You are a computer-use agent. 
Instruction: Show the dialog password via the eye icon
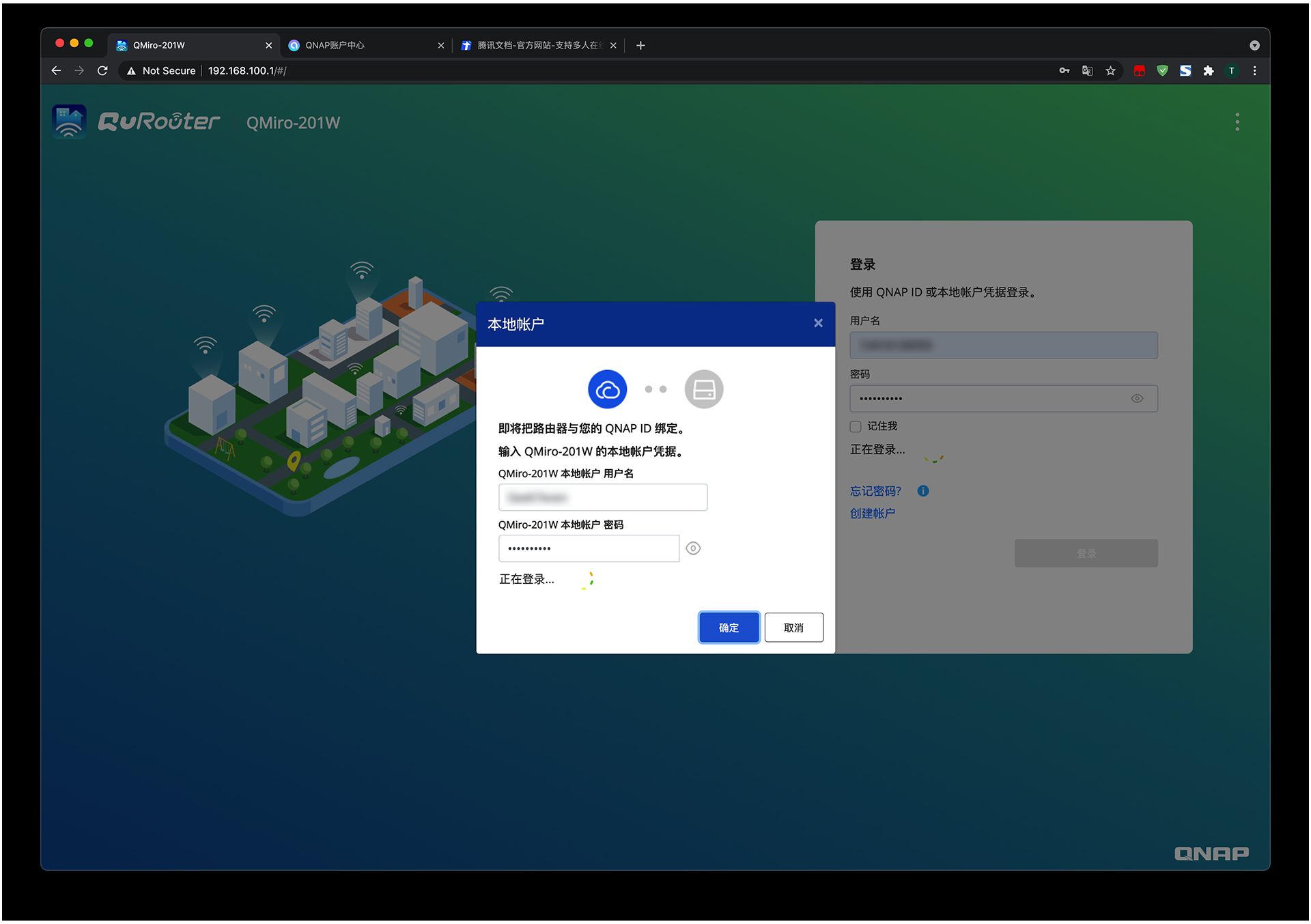point(693,549)
